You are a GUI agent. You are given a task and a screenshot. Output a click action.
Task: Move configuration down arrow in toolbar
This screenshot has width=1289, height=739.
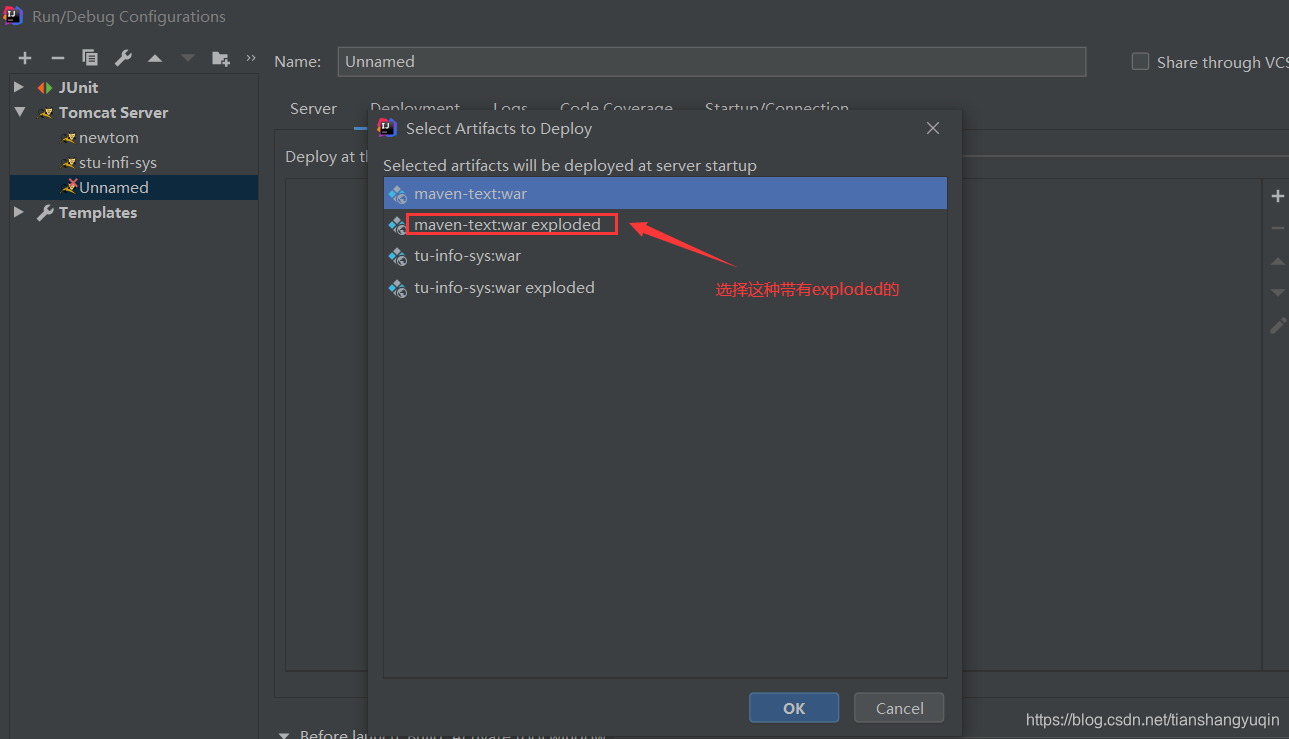coord(188,59)
